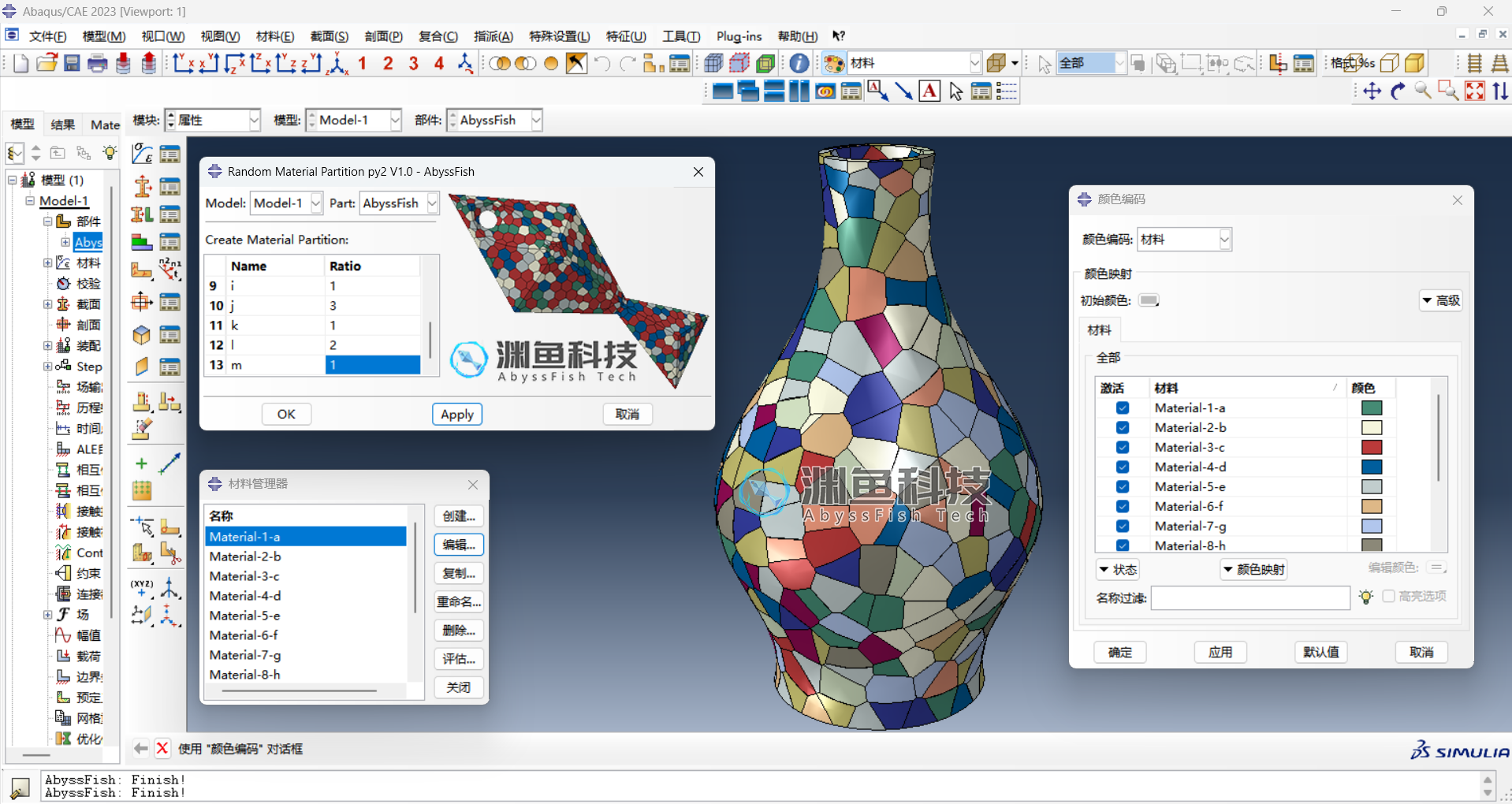
Task: Open the 文件 menu
Action: 48,36
